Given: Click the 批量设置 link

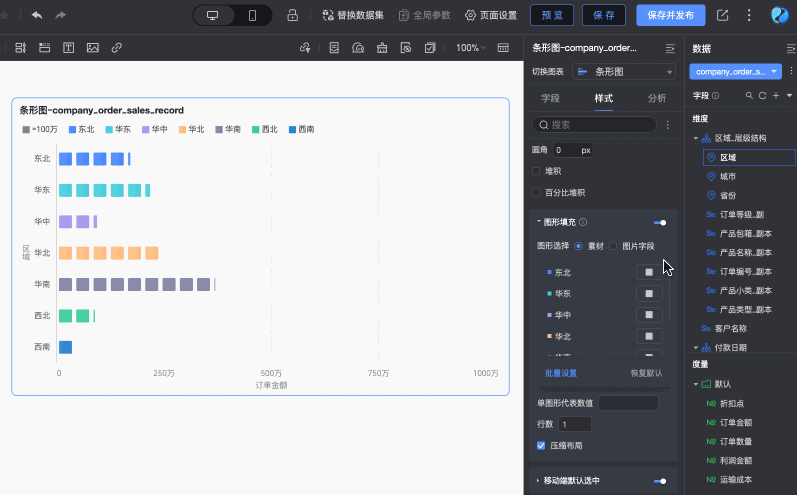Looking at the screenshot, I should (x=560, y=373).
